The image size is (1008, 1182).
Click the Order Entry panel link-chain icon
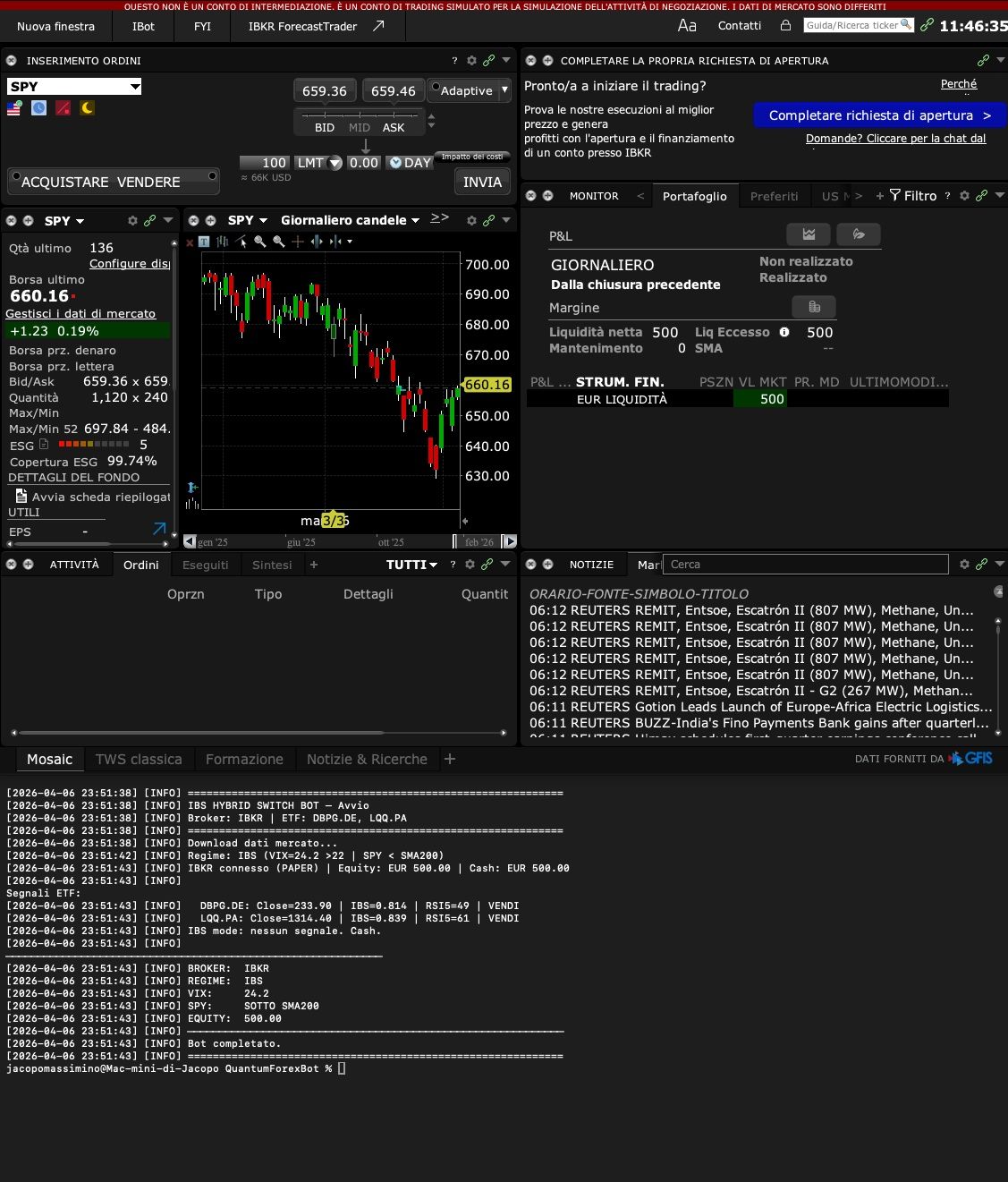489,61
